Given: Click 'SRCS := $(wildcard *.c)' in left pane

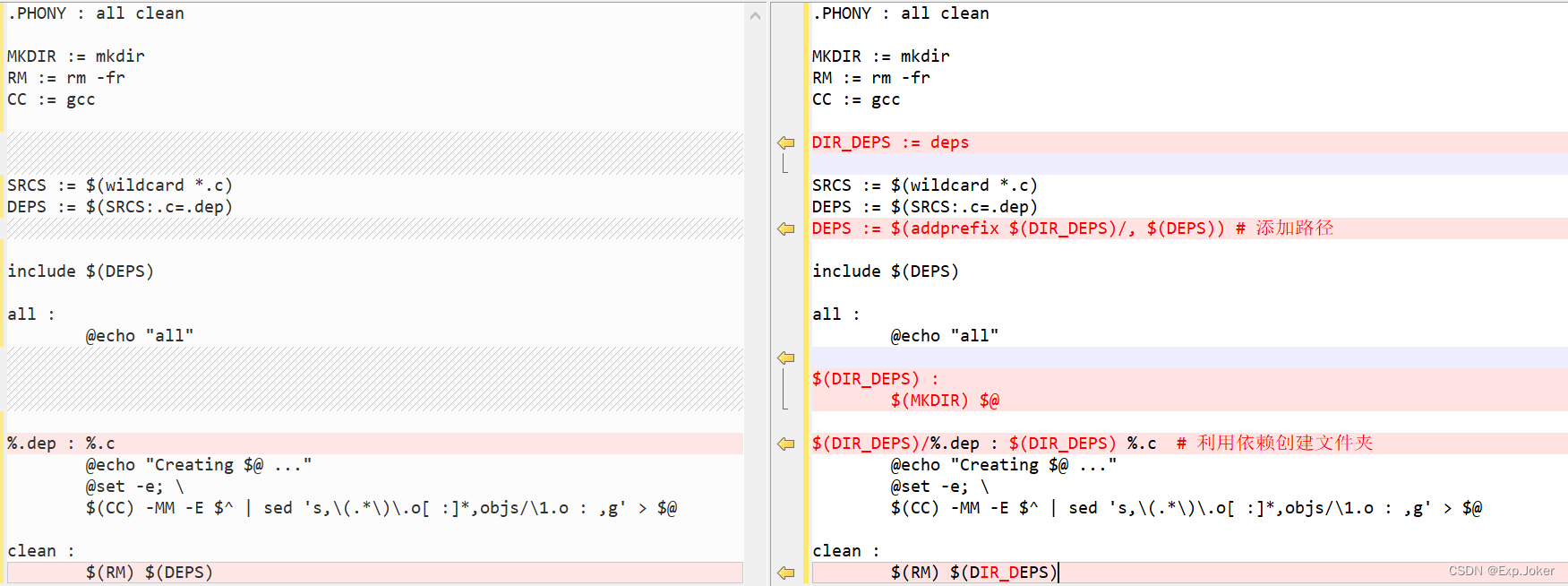Looking at the screenshot, I should point(120,185).
